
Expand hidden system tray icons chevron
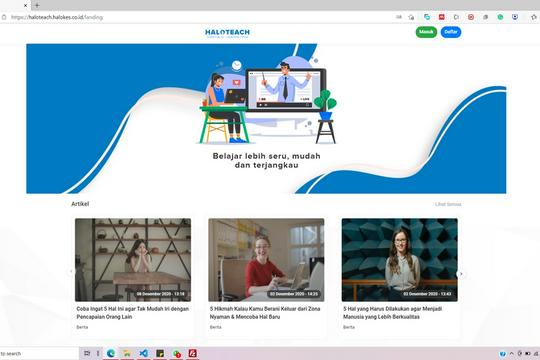tap(511, 354)
